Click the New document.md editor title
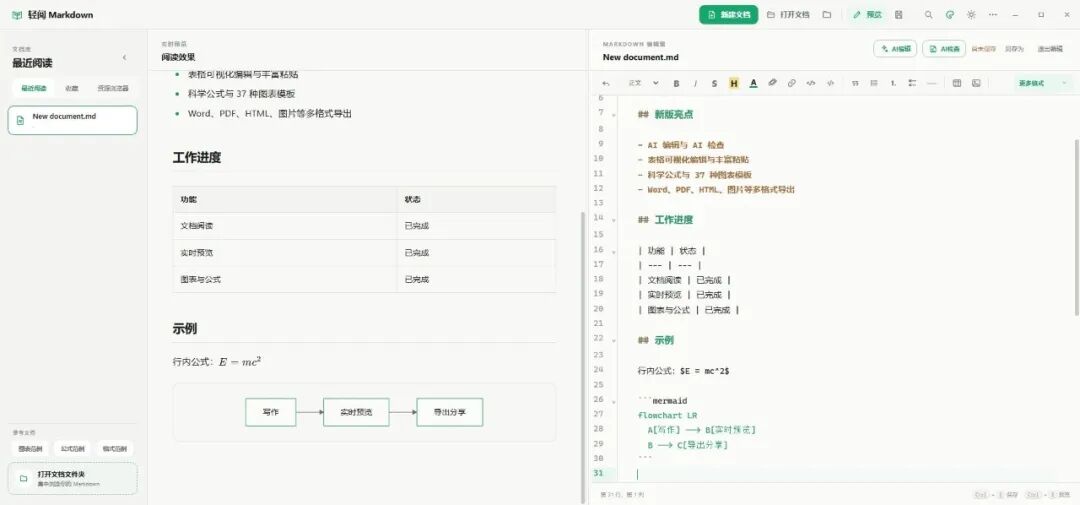Viewport: 1080px width, 505px height. (641, 58)
